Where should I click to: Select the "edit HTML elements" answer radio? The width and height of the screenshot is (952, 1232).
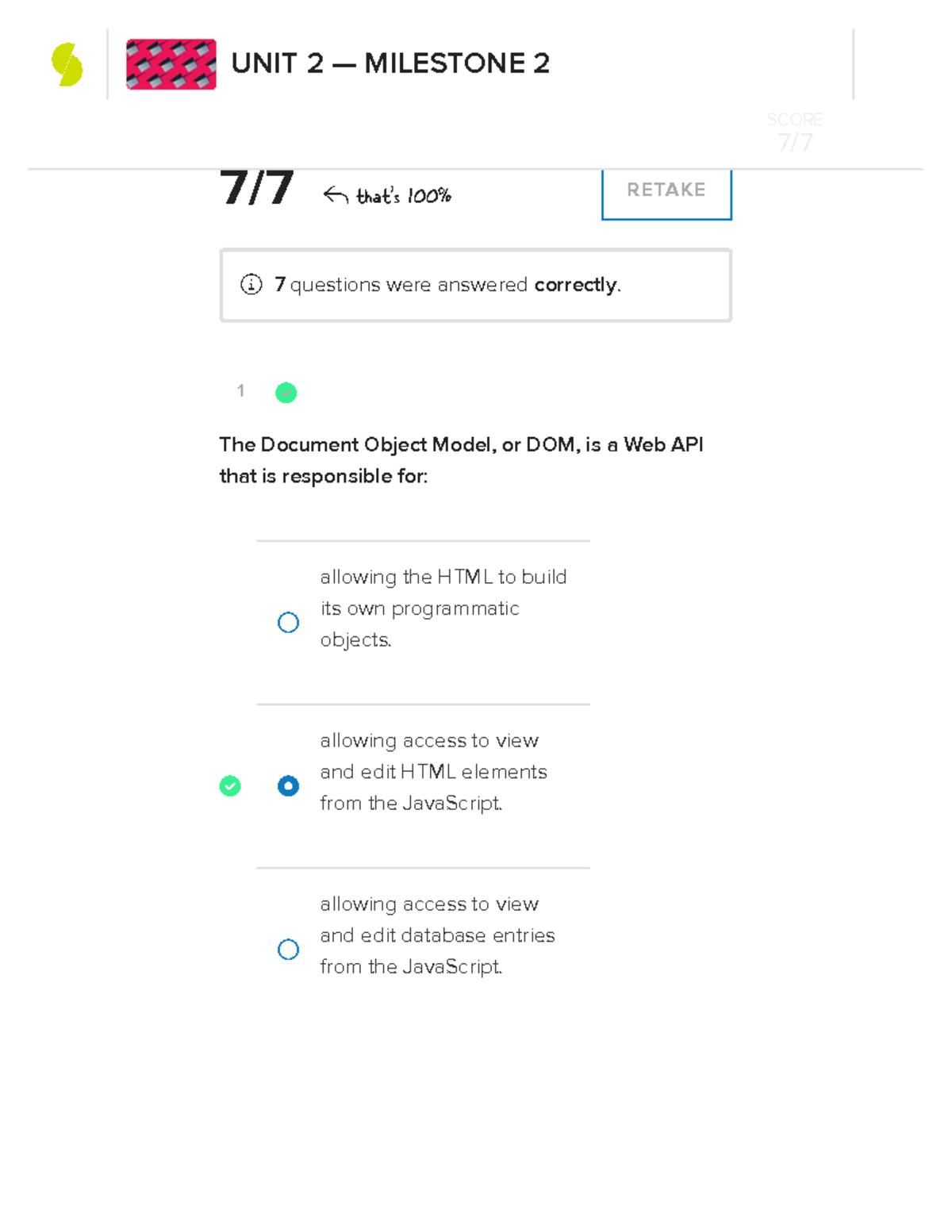pyautogui.click(x=288, y=785)
